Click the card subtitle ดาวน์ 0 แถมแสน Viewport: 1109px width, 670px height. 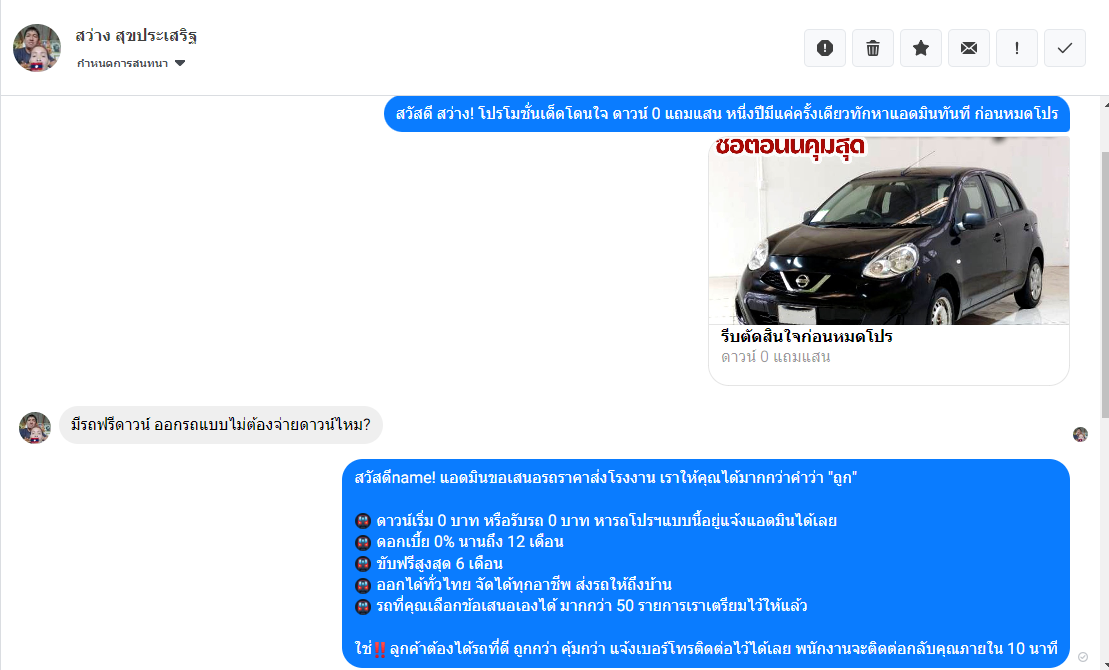tap(775, 357)
